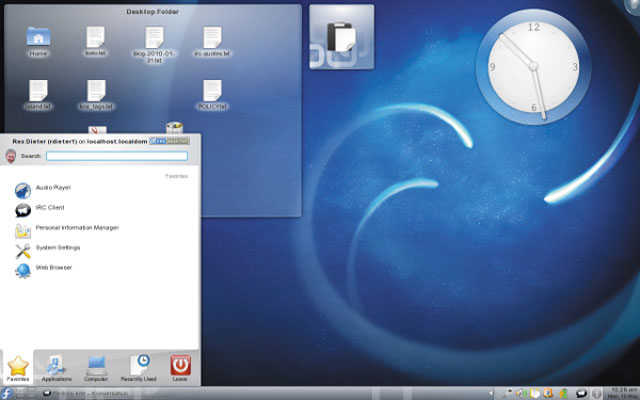Click the panel digital clock
This screenshot has height=400, width=640.
point(624,393)
